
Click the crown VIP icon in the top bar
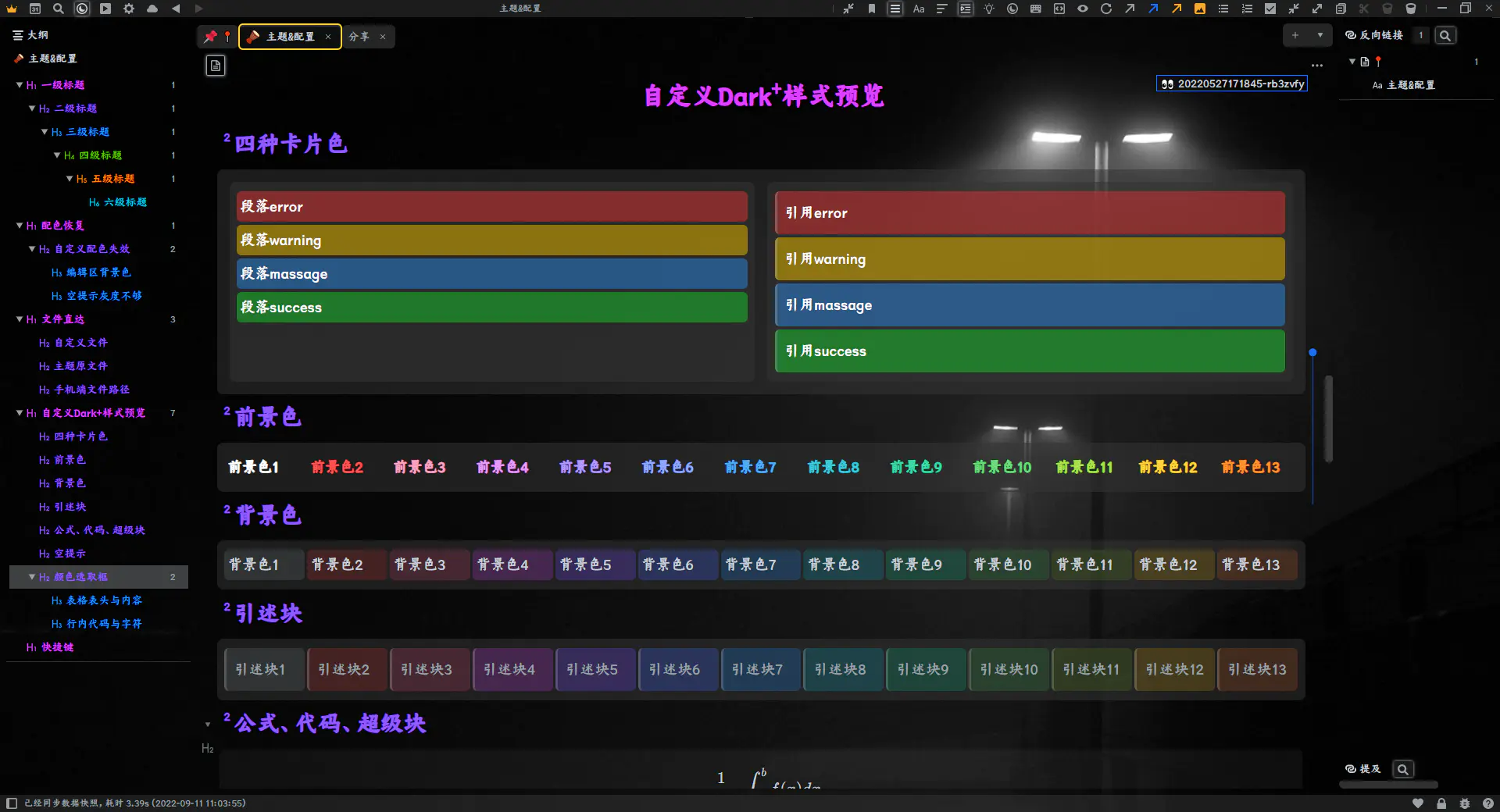pos(12,9)
